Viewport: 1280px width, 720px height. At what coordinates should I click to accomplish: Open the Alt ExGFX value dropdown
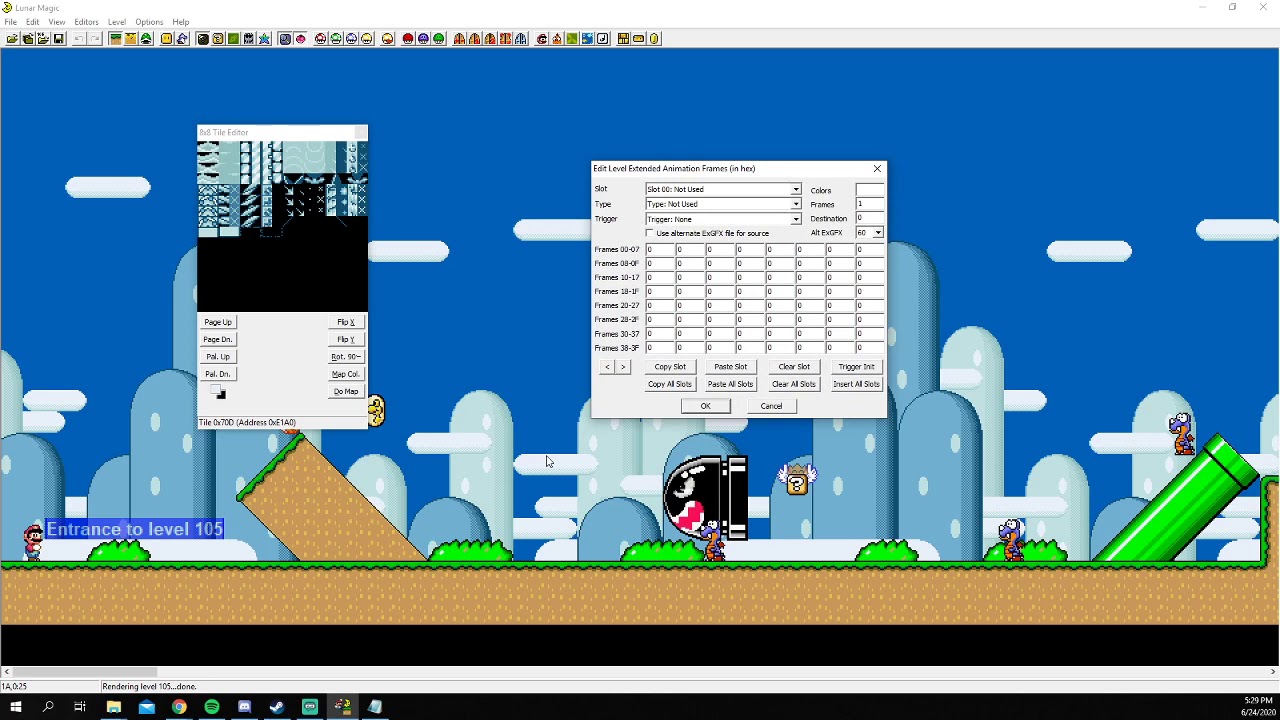click(x=878, y=233)
